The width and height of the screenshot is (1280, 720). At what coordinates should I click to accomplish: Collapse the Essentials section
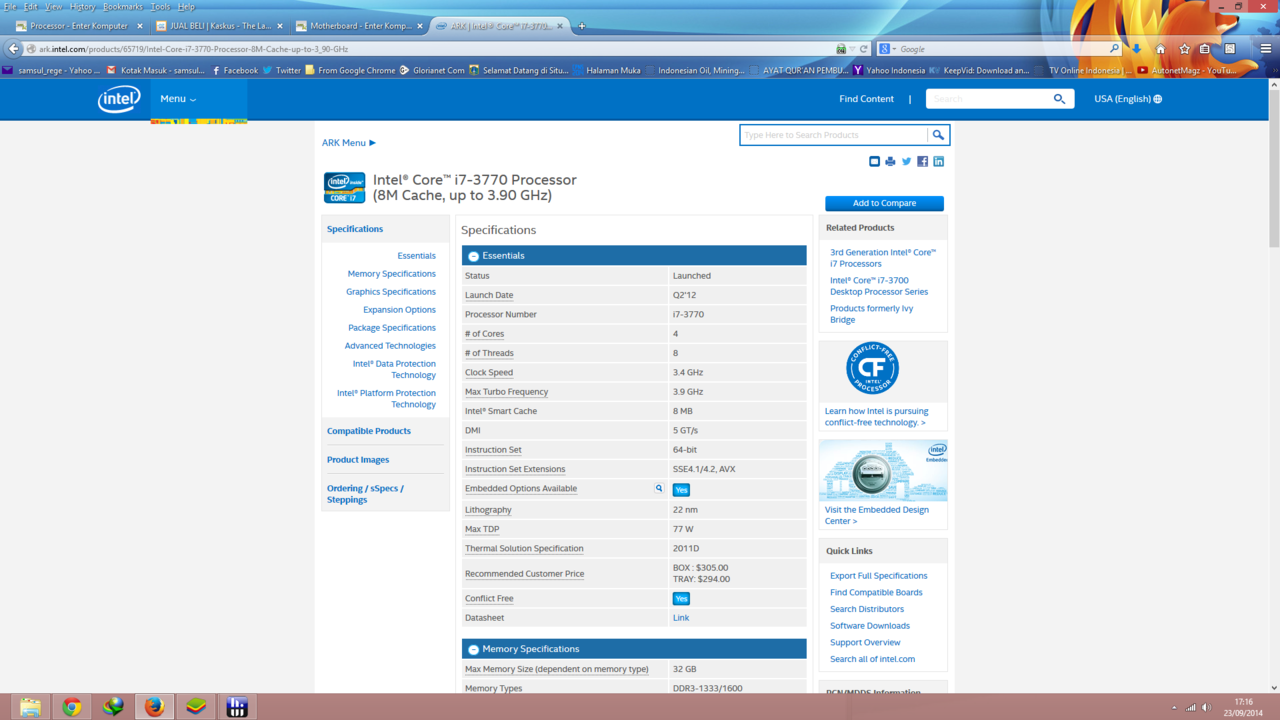pos(474,256)
